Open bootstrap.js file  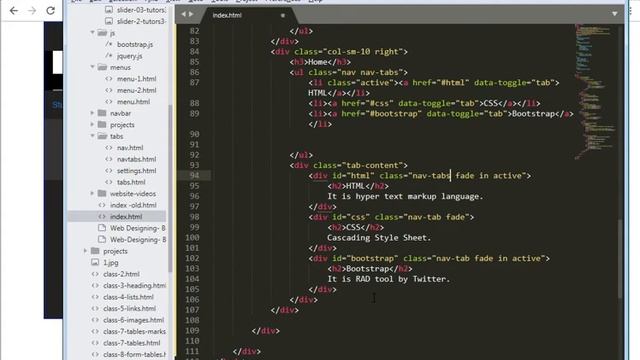135,44
